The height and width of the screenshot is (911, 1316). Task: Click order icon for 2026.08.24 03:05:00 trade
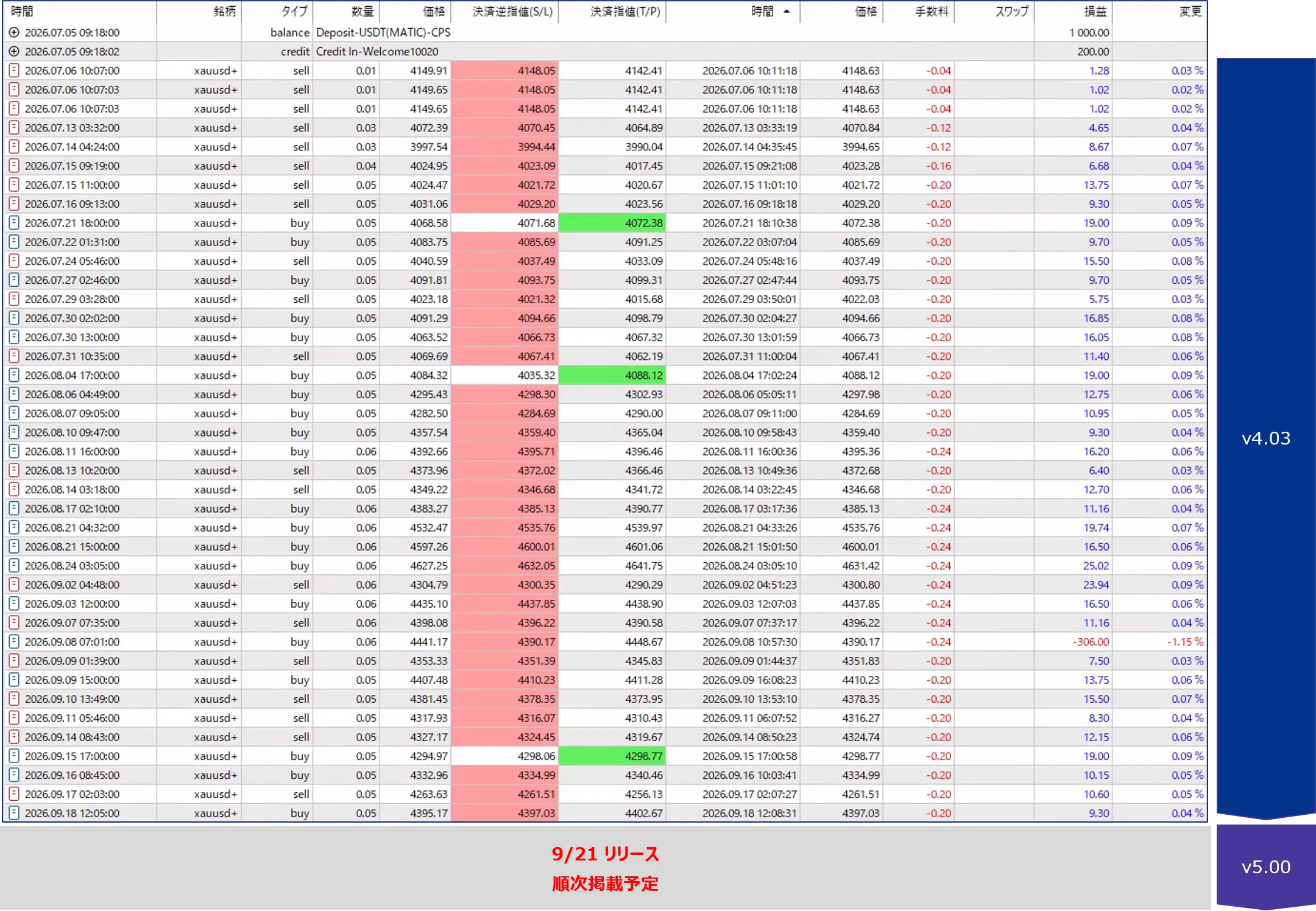click(14, 566)
